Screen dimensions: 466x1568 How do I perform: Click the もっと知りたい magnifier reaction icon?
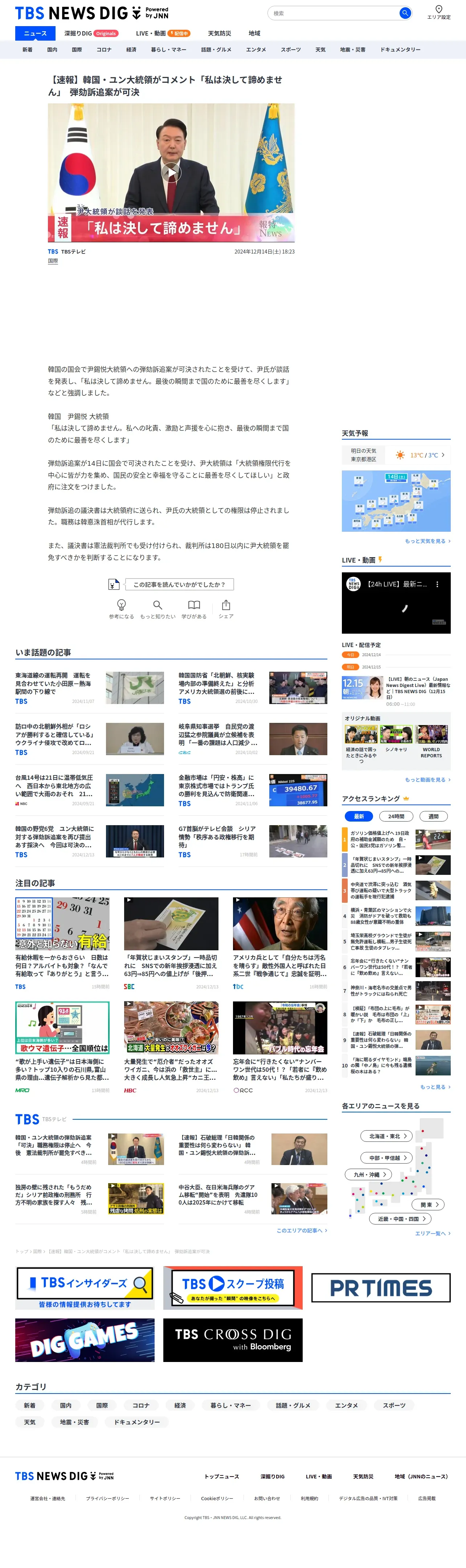tap(157, 604)
